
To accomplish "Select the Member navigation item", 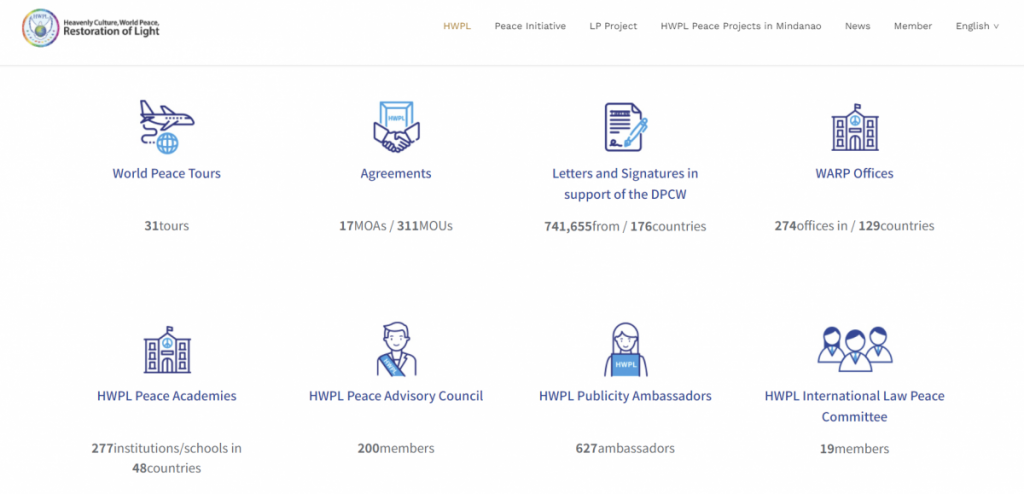I will 912,26.
